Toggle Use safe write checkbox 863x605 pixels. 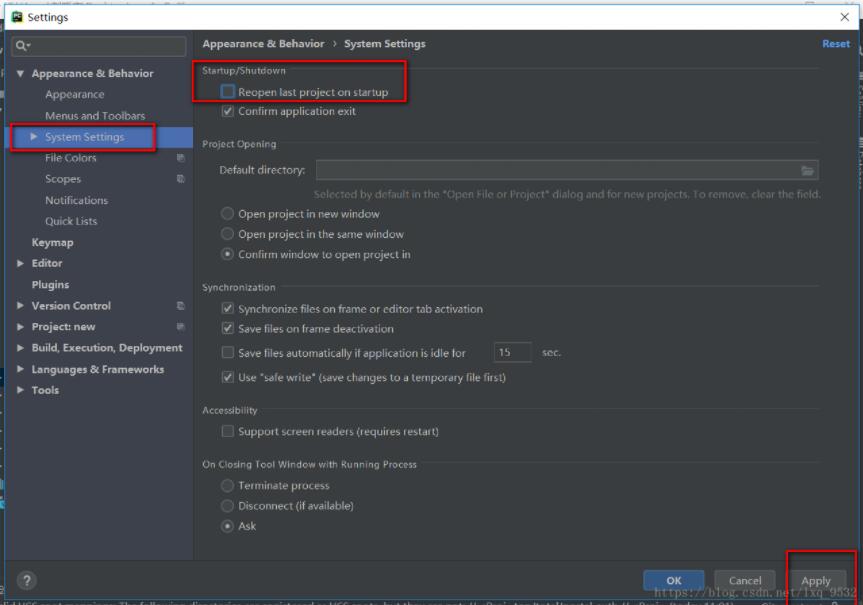point(227,378)
